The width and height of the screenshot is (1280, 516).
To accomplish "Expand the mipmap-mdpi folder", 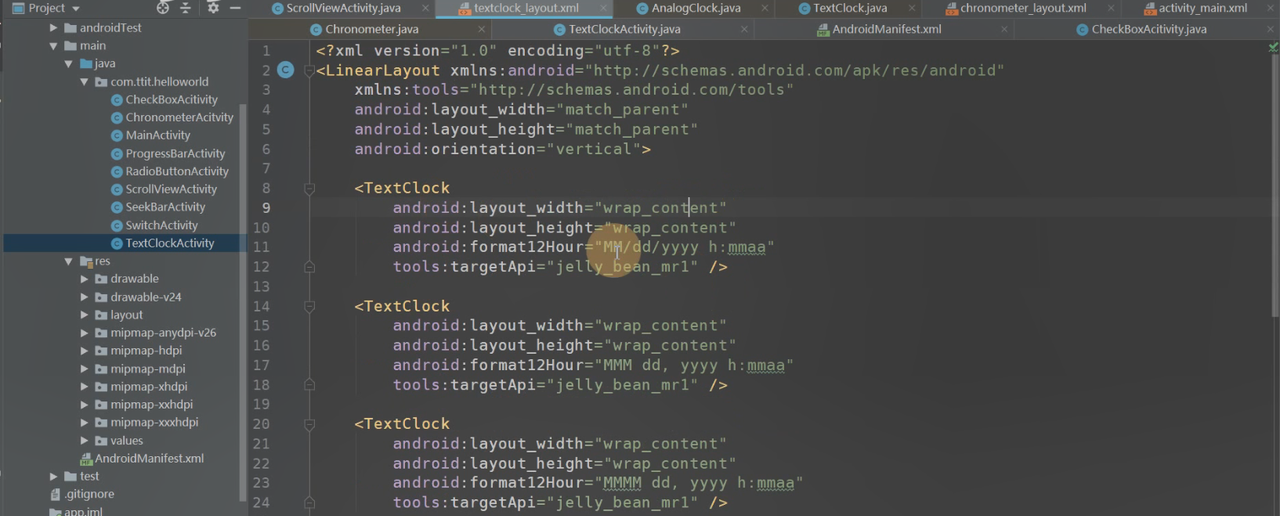I will pos(84,369).
